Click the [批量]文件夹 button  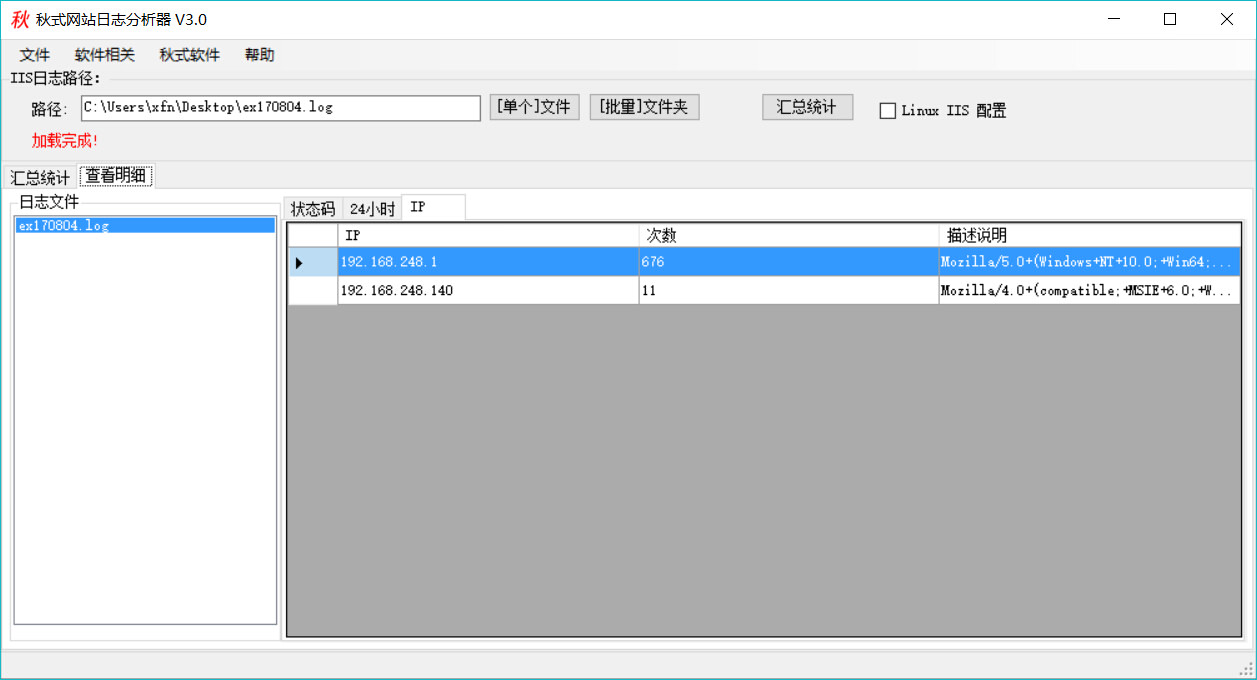pos(645,107)
